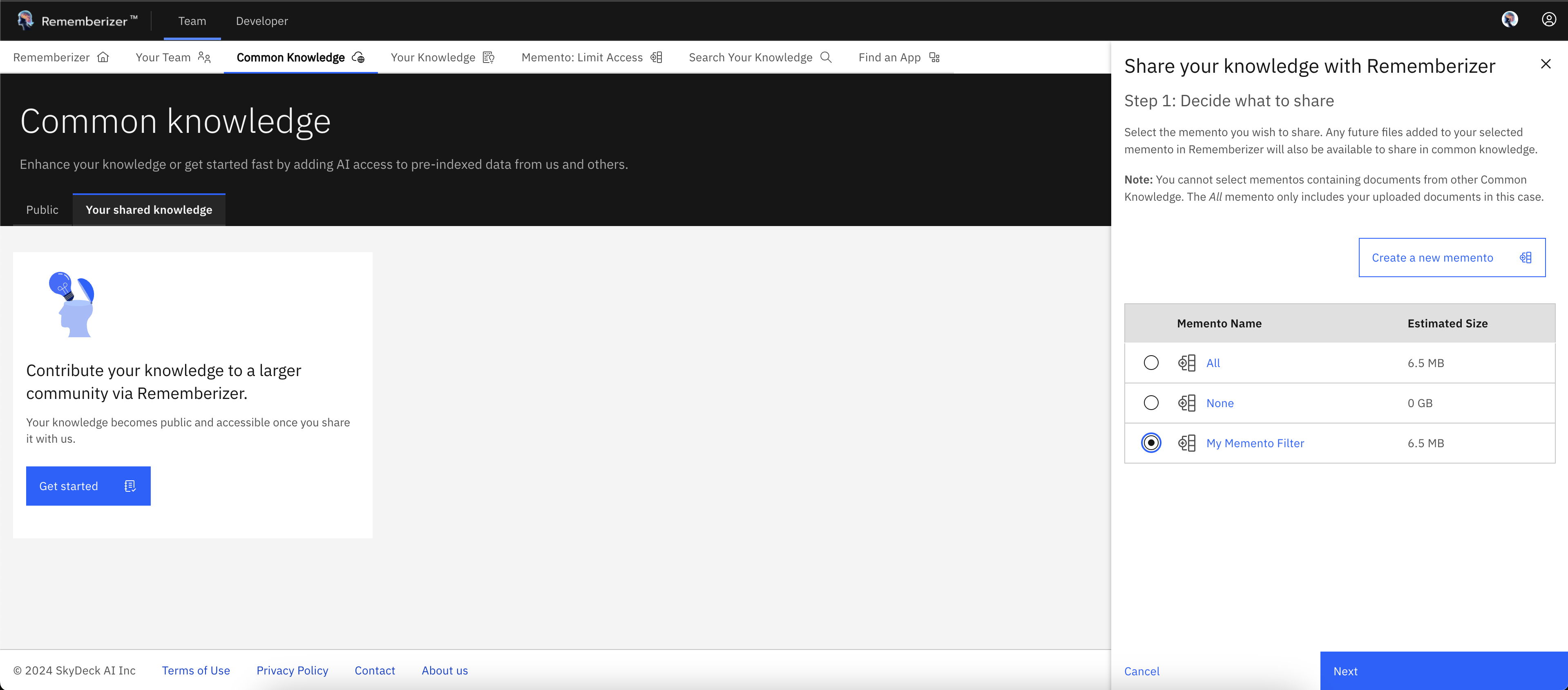Open the user account profile icon
1568x690 pixels.
click(1548, 20)
